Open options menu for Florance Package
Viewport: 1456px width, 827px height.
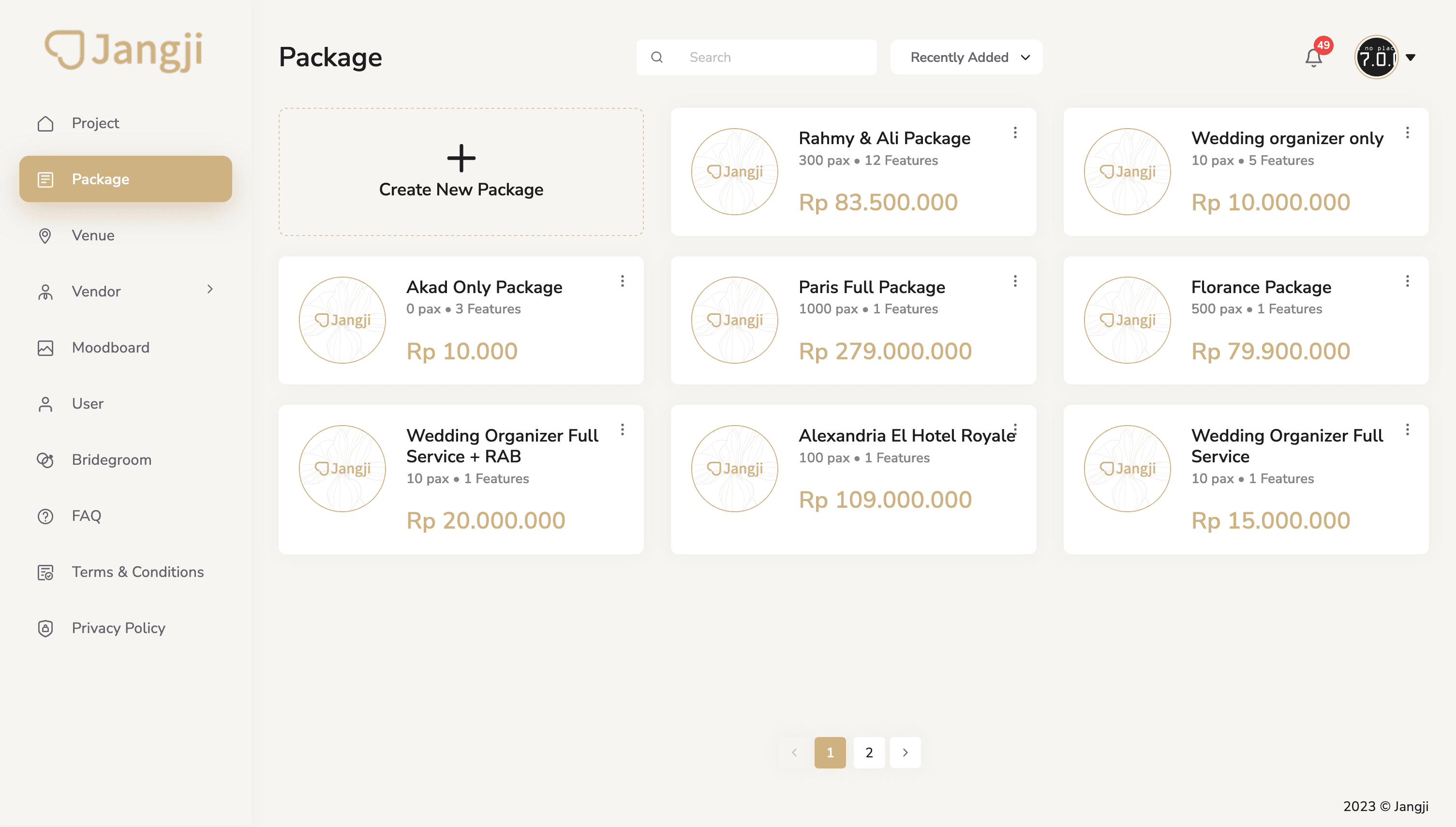[x=1408, y=281]
